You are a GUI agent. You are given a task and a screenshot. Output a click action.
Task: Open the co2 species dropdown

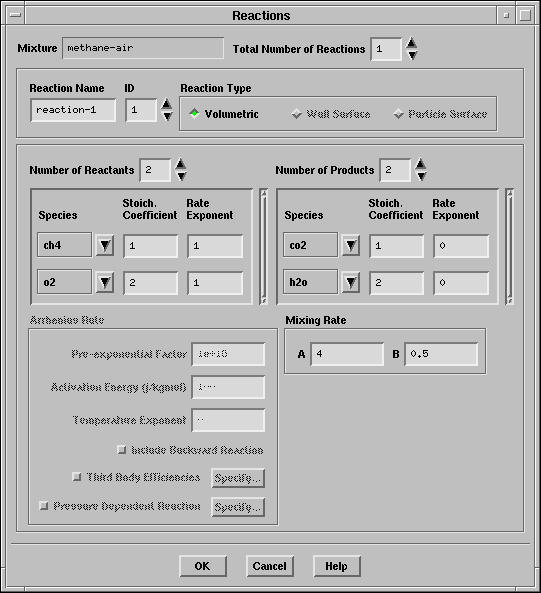[351, 245]
